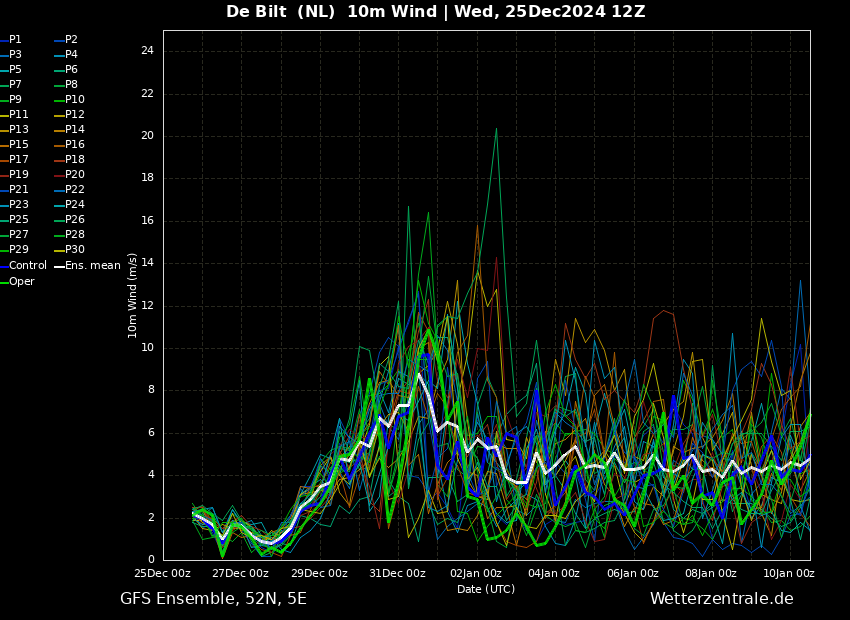Viewport: 850px width, 620px height.
Task: Select the P14 legend label
Action: click(x=75, y=130)
